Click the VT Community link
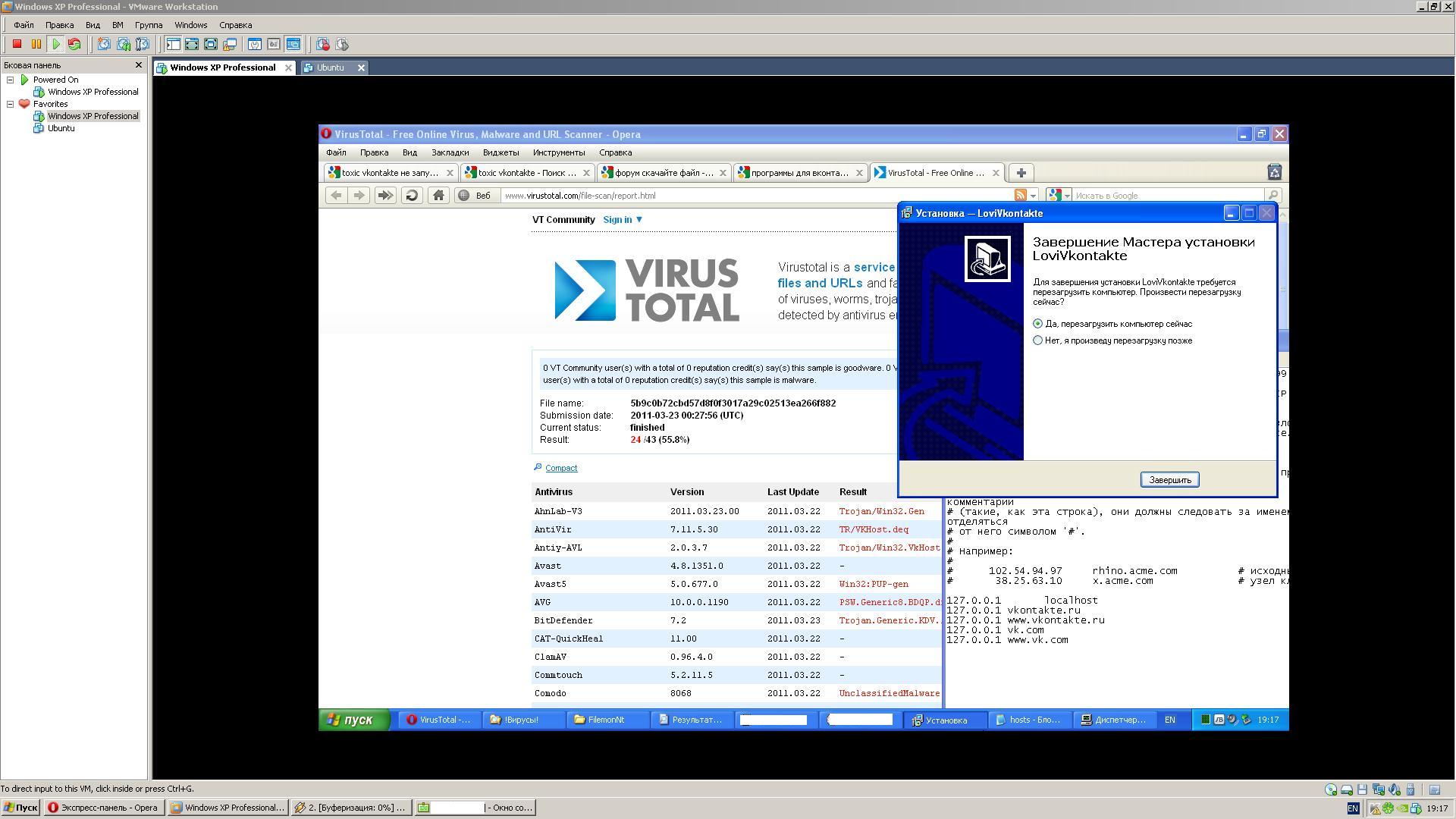 [x=563, y=220]
